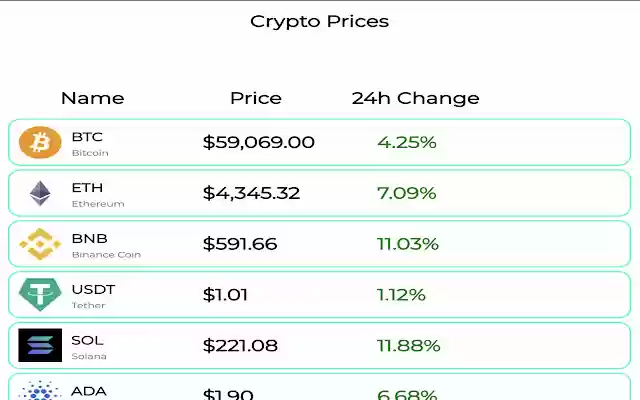Viewport: 640px width, 400px height.
Task: Click Ethereum price $4,345.32
Action: 251,193
